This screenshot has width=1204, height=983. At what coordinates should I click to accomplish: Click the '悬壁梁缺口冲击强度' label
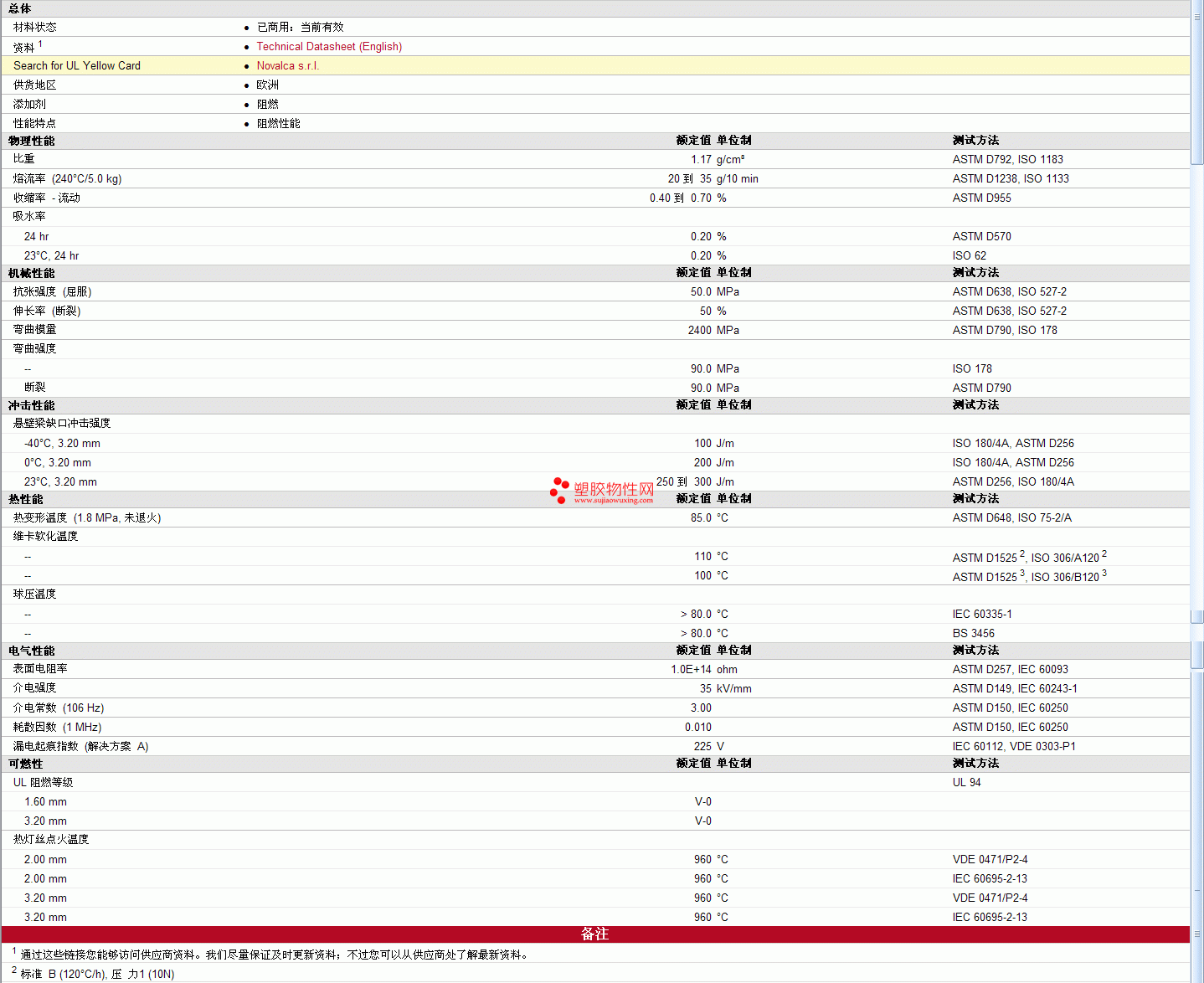point(62,424)
